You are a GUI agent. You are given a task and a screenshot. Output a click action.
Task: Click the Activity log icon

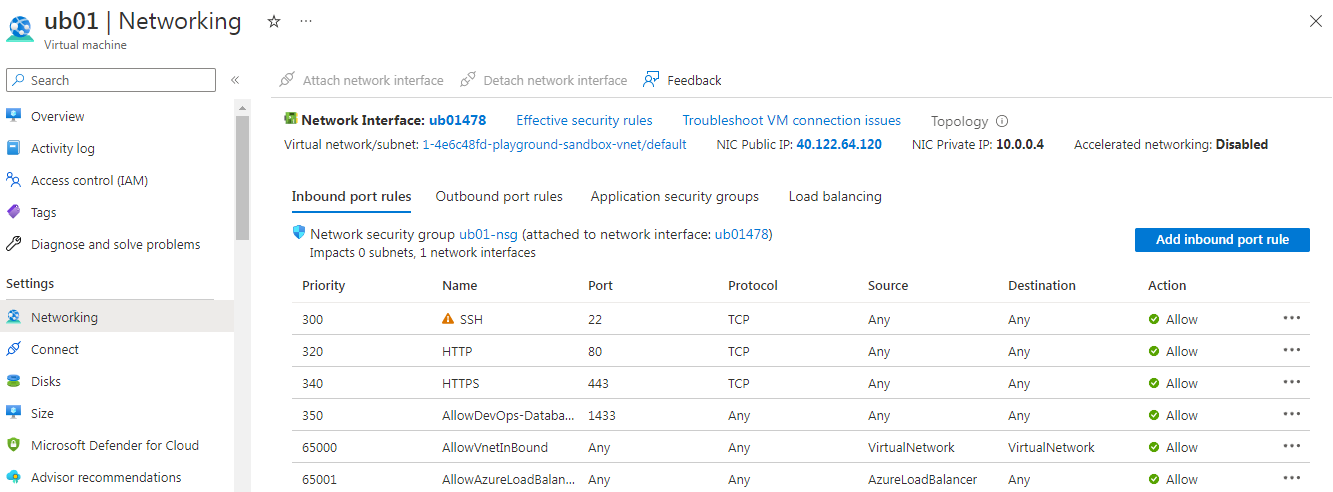point(14,148)
